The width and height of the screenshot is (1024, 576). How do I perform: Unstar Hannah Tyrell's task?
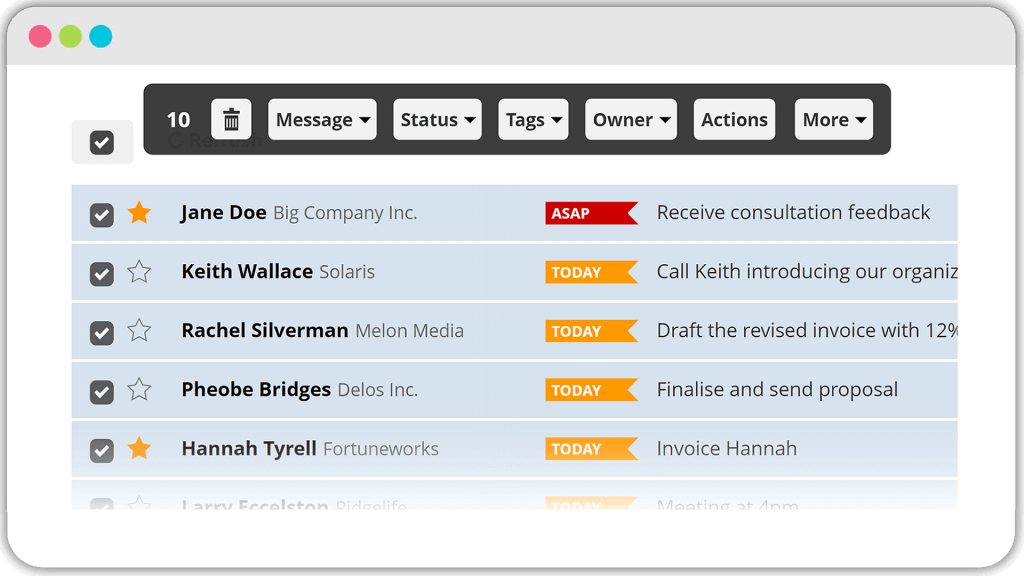tap(139, 448)
